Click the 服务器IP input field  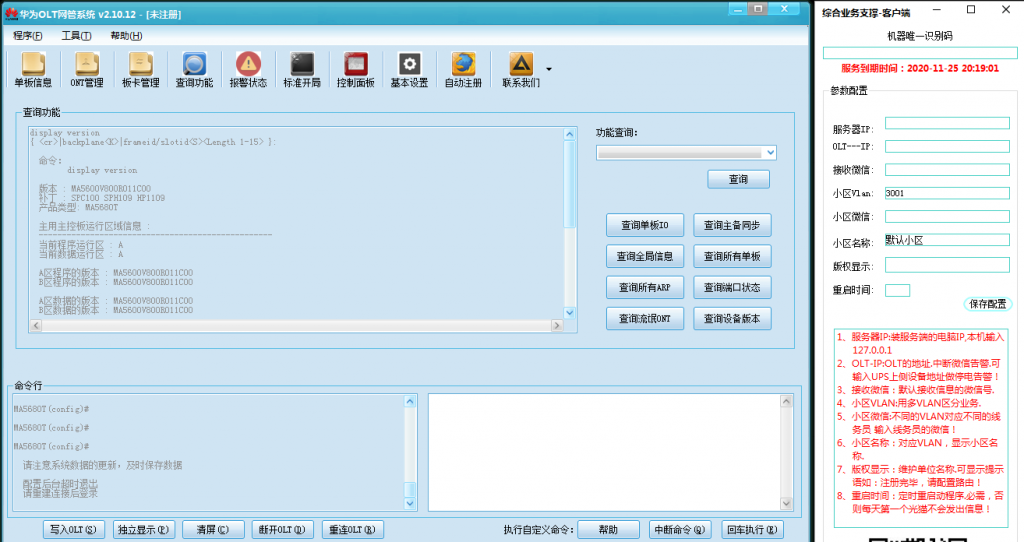947,123
